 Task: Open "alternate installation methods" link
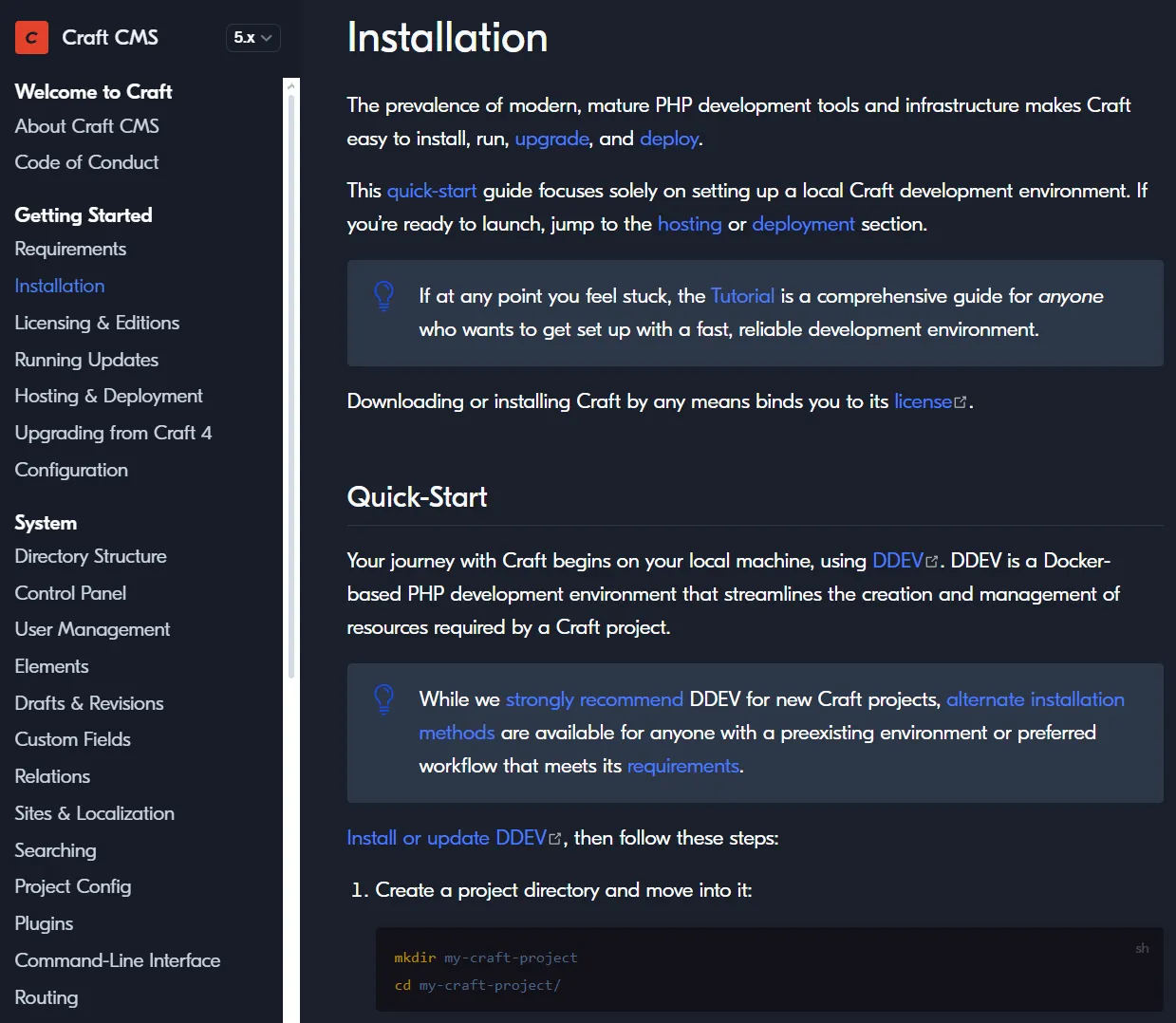click(1036, 699)
